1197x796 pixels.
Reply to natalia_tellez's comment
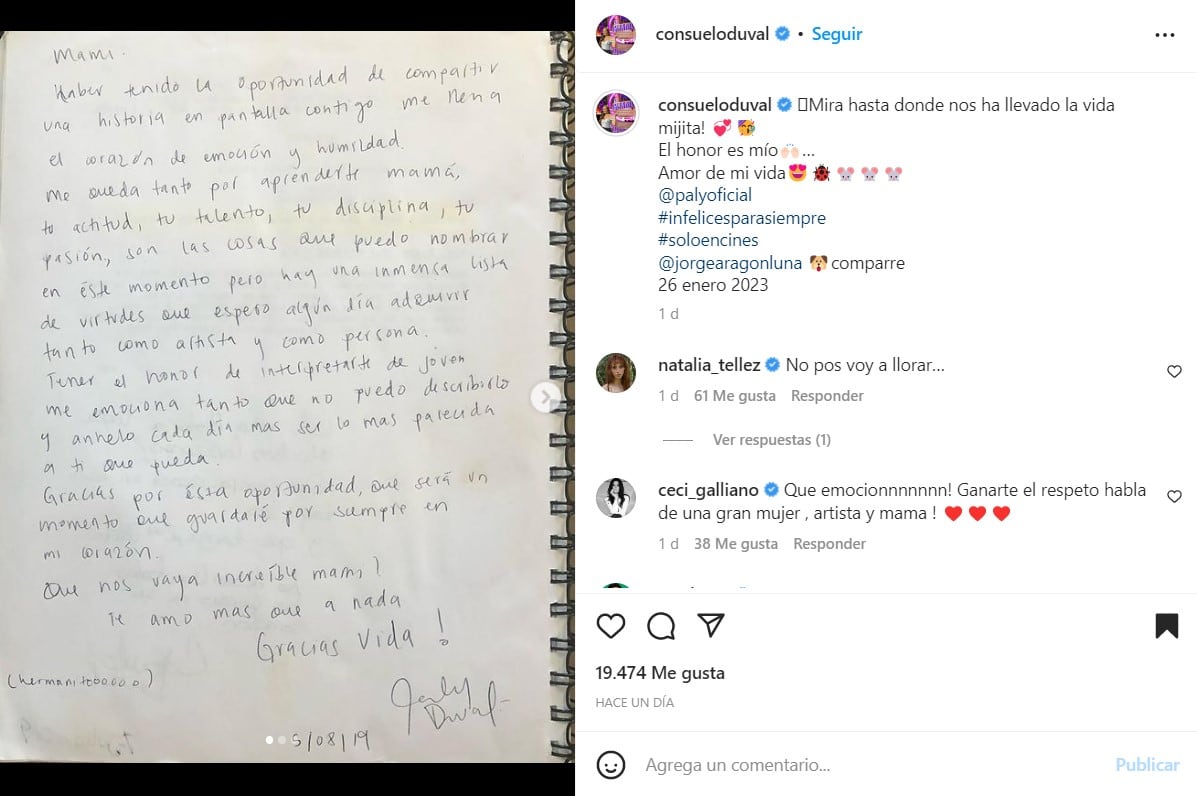pos(827,396)
